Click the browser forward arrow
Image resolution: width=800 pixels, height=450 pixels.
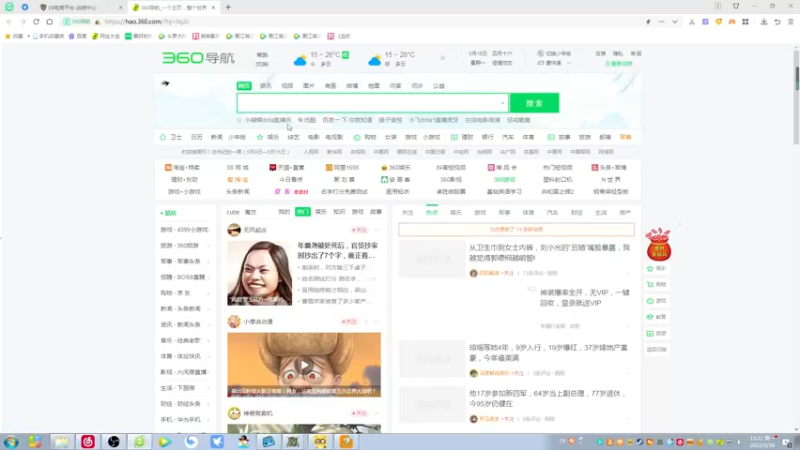tap(22, 22)
